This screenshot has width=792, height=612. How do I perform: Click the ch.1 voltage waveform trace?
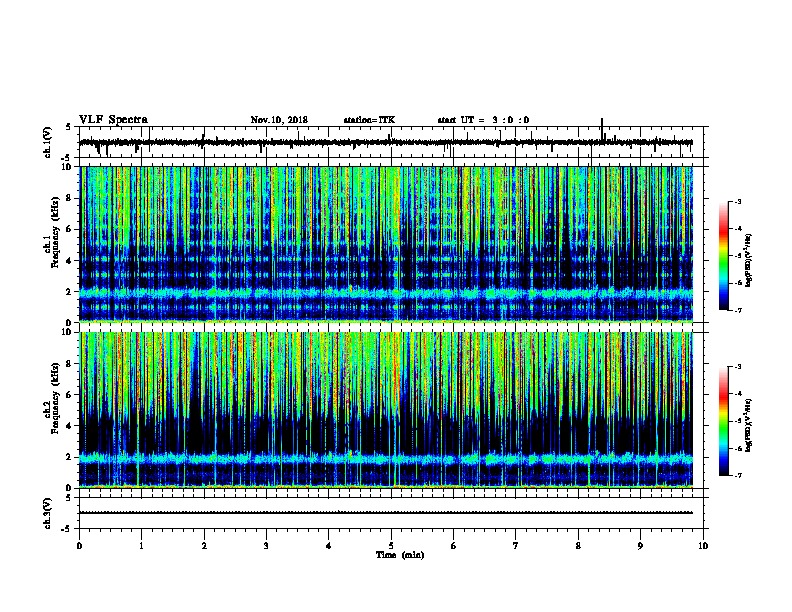[386, 142]
